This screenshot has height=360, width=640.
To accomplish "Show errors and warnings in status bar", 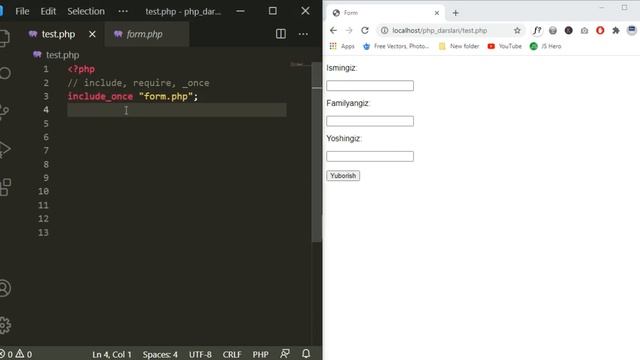I will pyautogui.click(x=16, y=354).
